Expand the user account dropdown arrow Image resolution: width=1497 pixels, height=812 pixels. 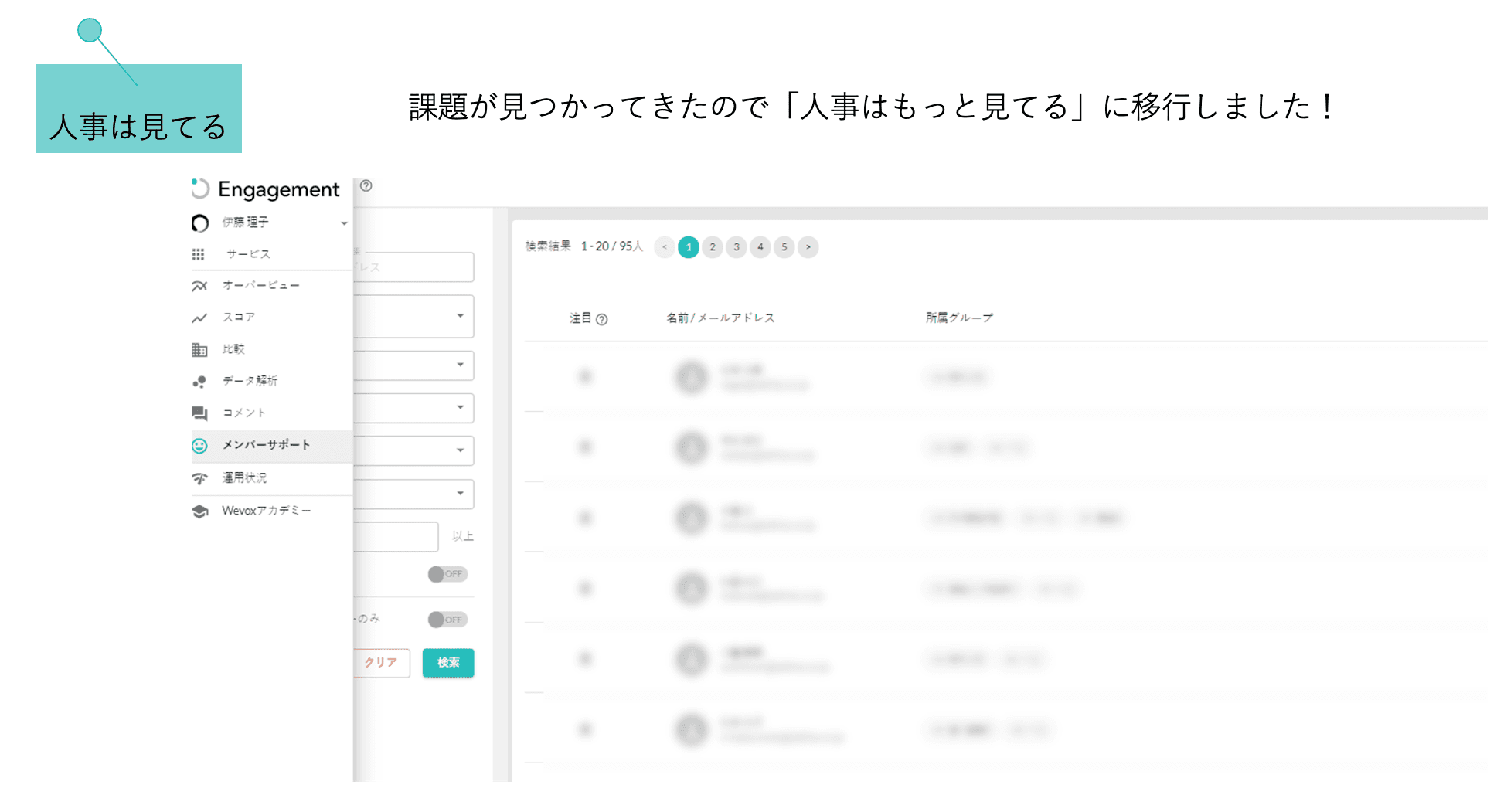click(344, 223)
